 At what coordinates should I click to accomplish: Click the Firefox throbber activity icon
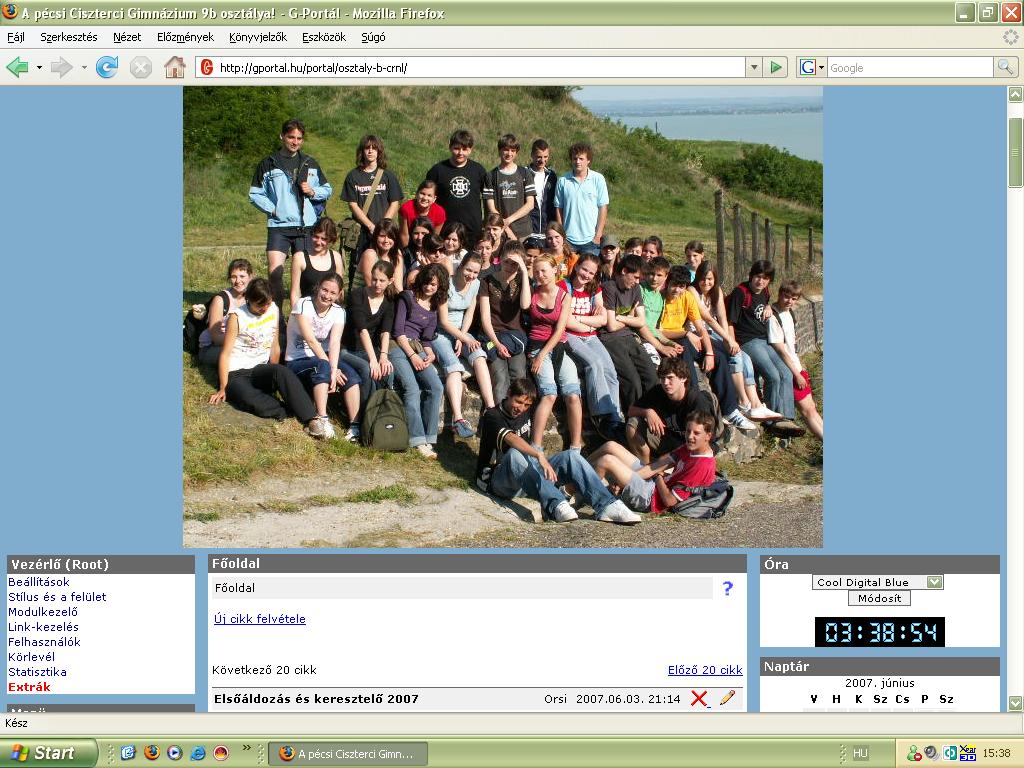(1010, 37)
